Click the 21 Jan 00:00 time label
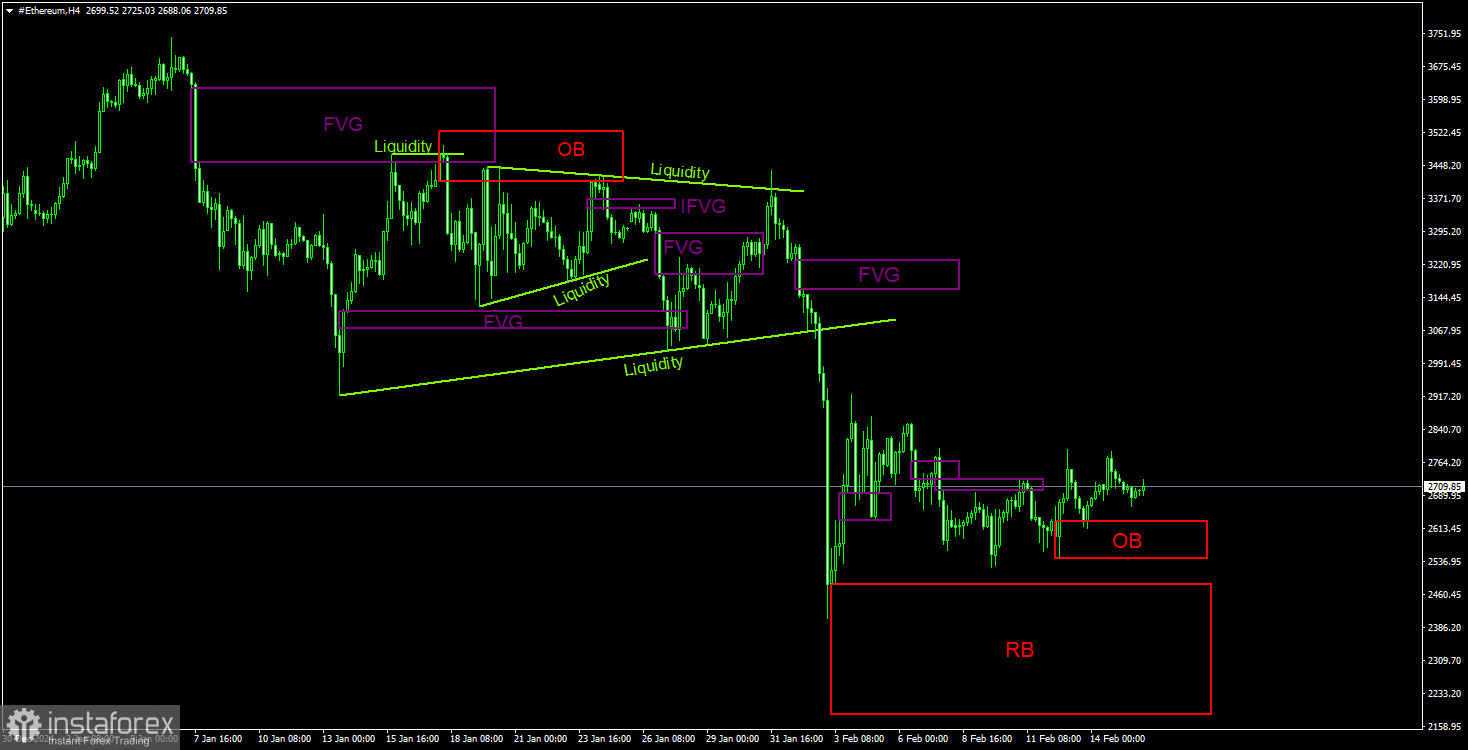This screenshot has width=1468, height=750. (541, 739)
